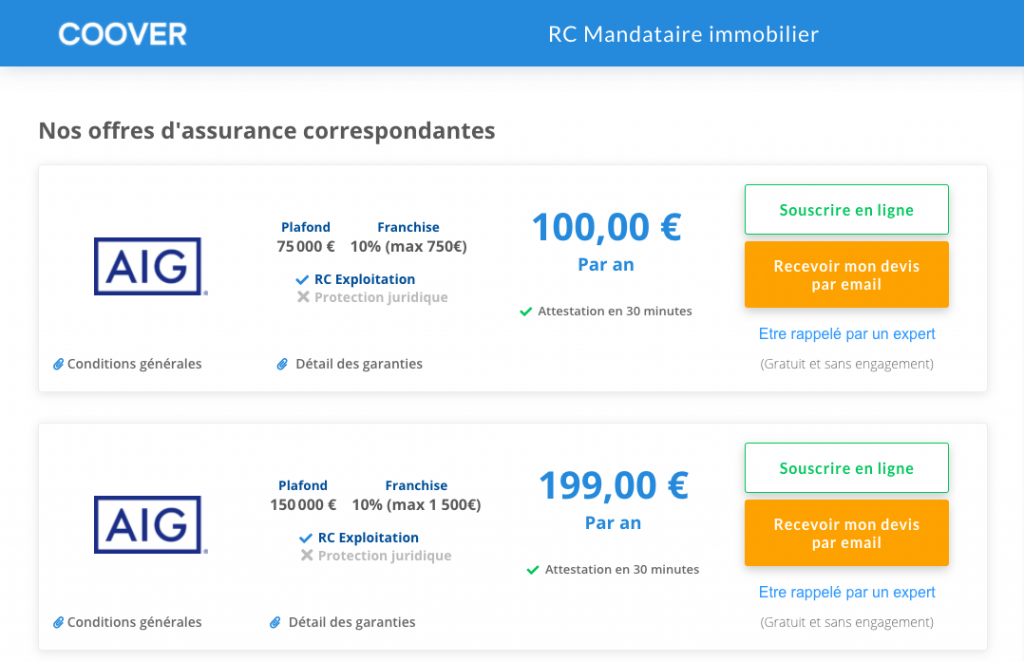
Task: Click the paperclip icon beside the second Détail des garanties
Action: tap(275, 623)
